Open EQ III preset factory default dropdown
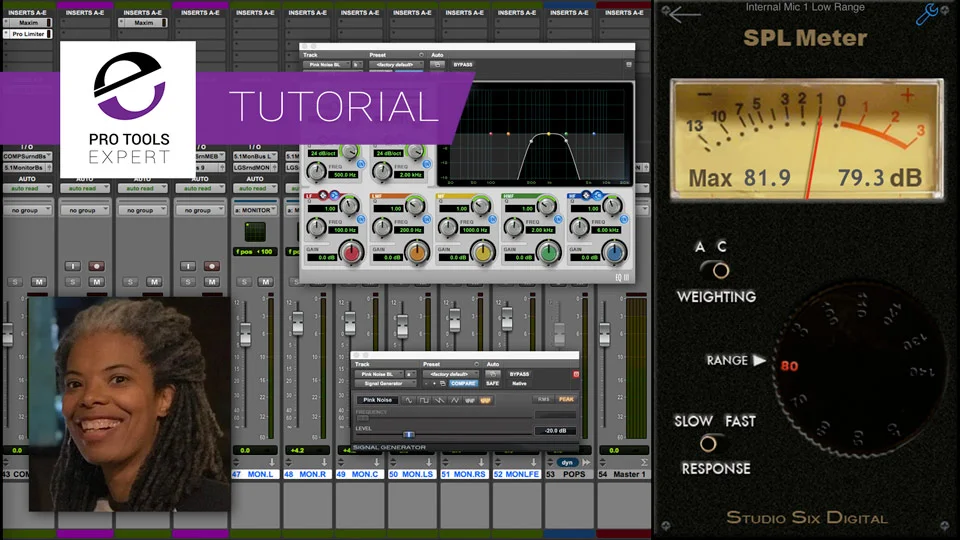This screenshot has width=960, height=540. (x=396, y=64)
